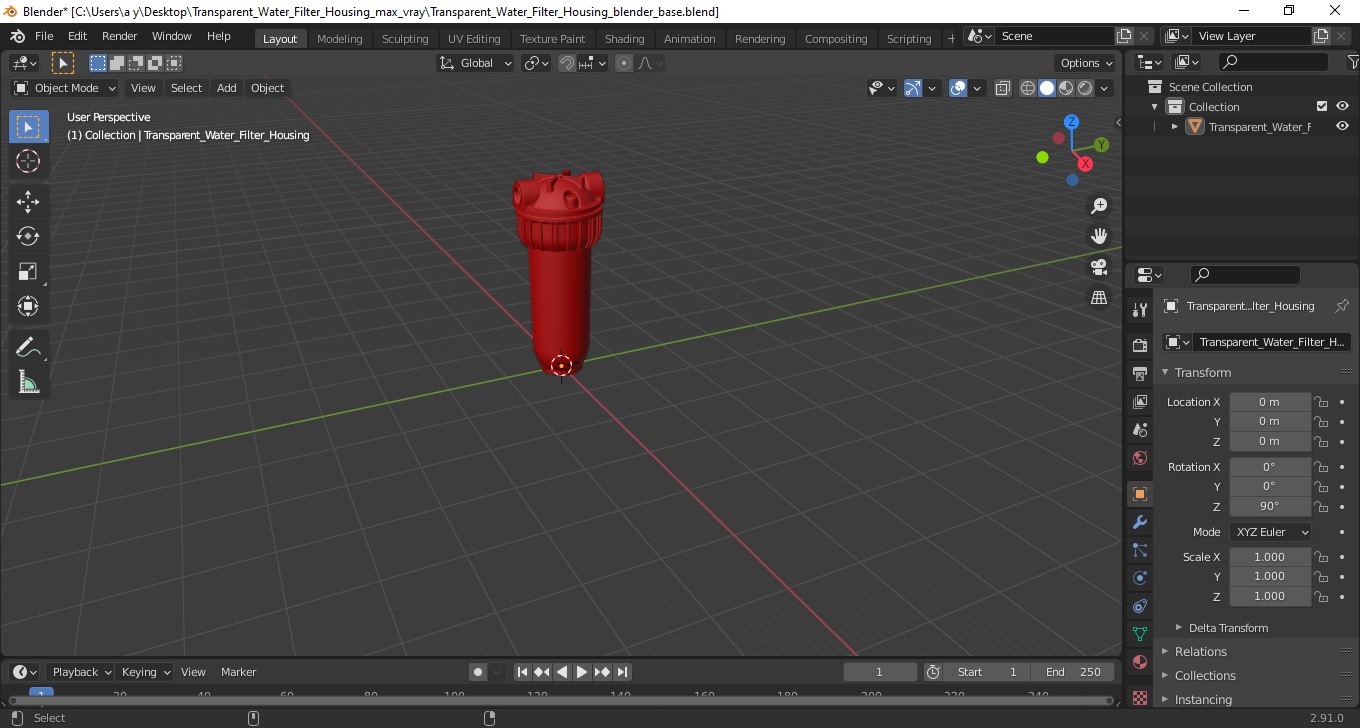This screenshot has height=728, width=1360.
Task: Jump to timeline end button
Action: [x=622, y=672]
